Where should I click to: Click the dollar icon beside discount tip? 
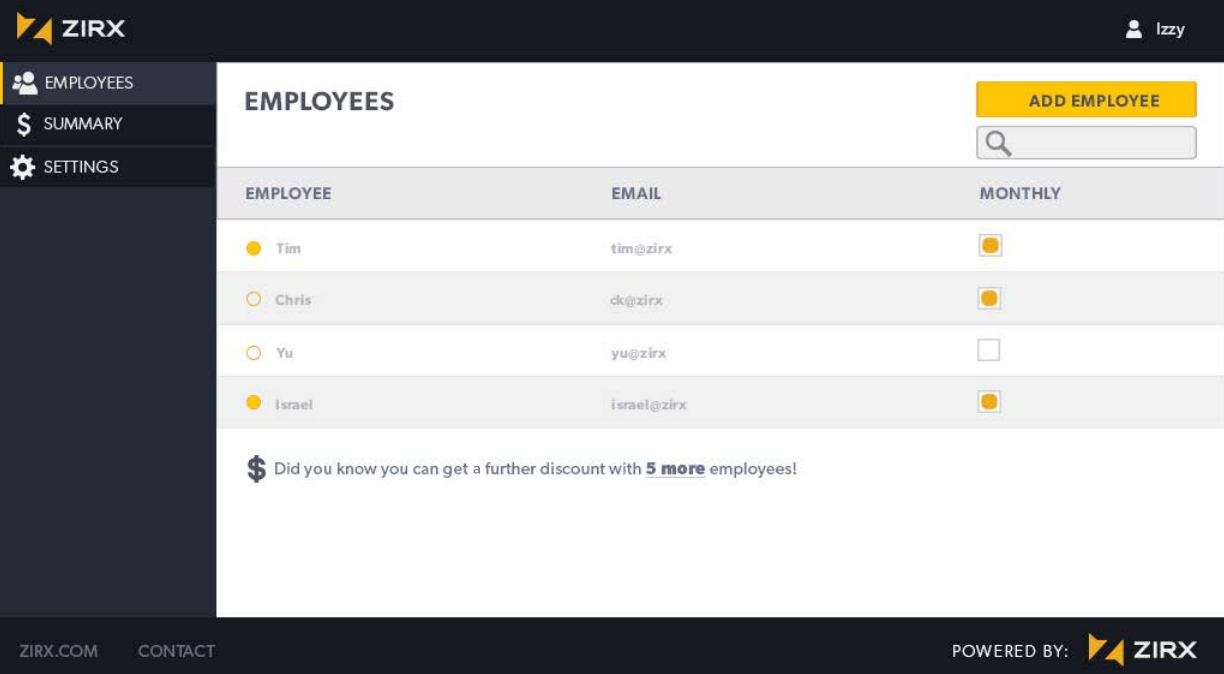click(256, 469)
